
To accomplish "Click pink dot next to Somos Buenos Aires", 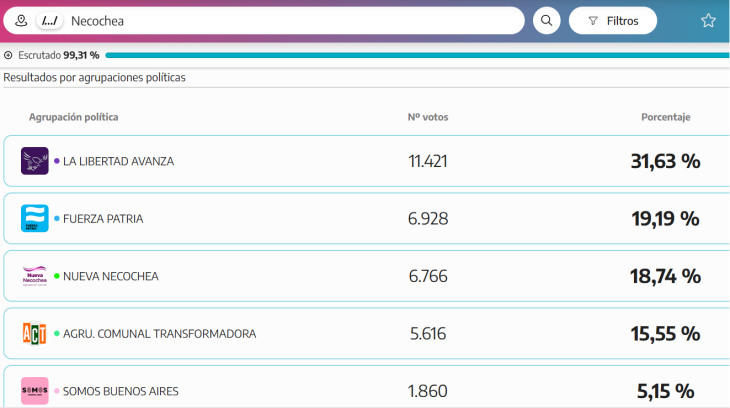I will (57, 391).
